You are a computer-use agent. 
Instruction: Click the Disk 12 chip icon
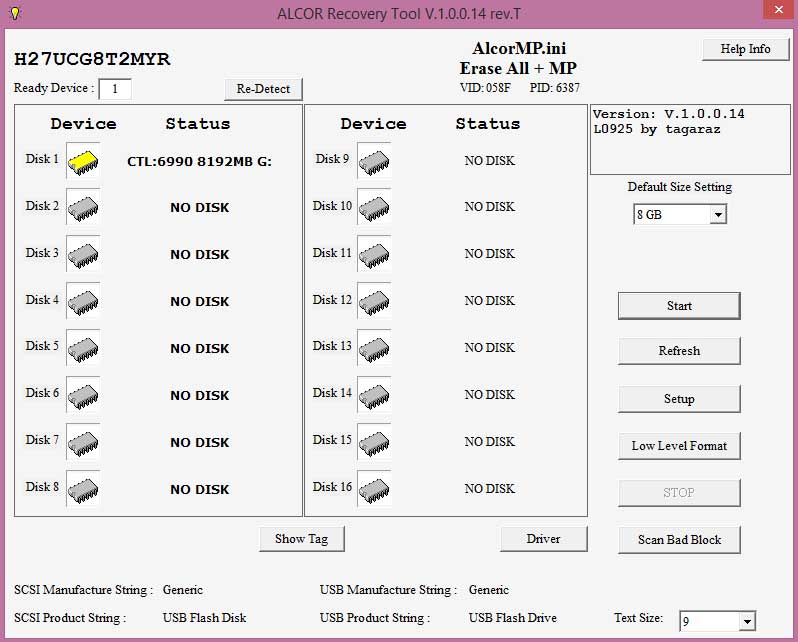pos(374,301)
